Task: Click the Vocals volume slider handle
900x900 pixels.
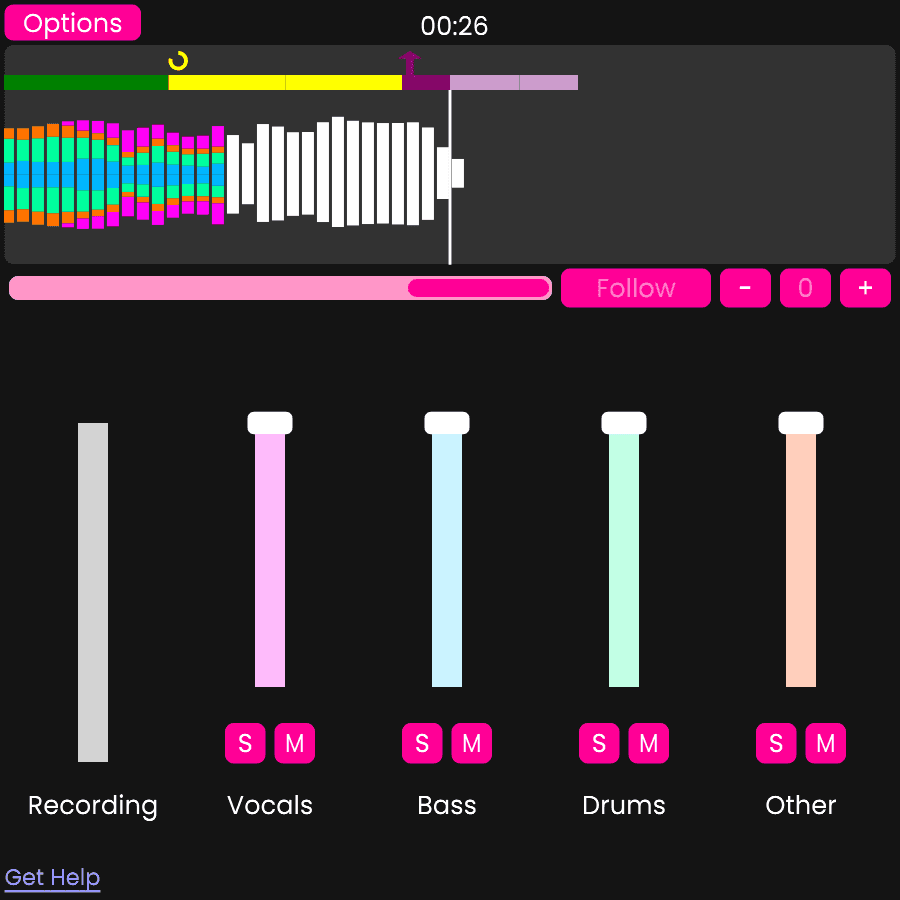Action: point(269,422)
